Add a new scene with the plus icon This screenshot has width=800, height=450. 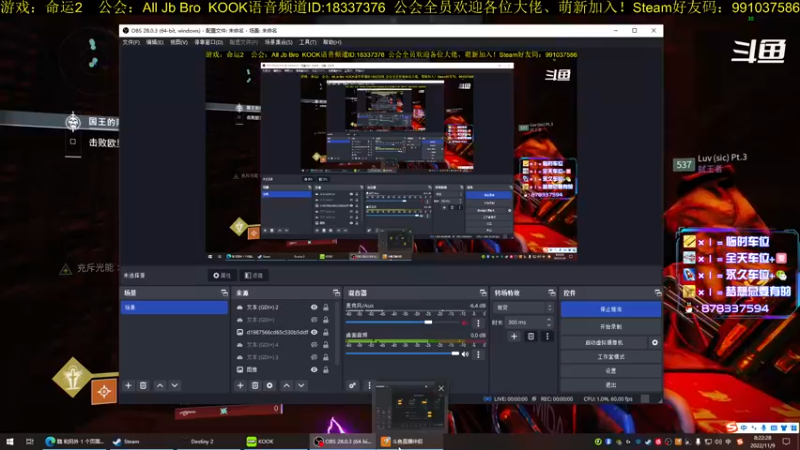129,386
